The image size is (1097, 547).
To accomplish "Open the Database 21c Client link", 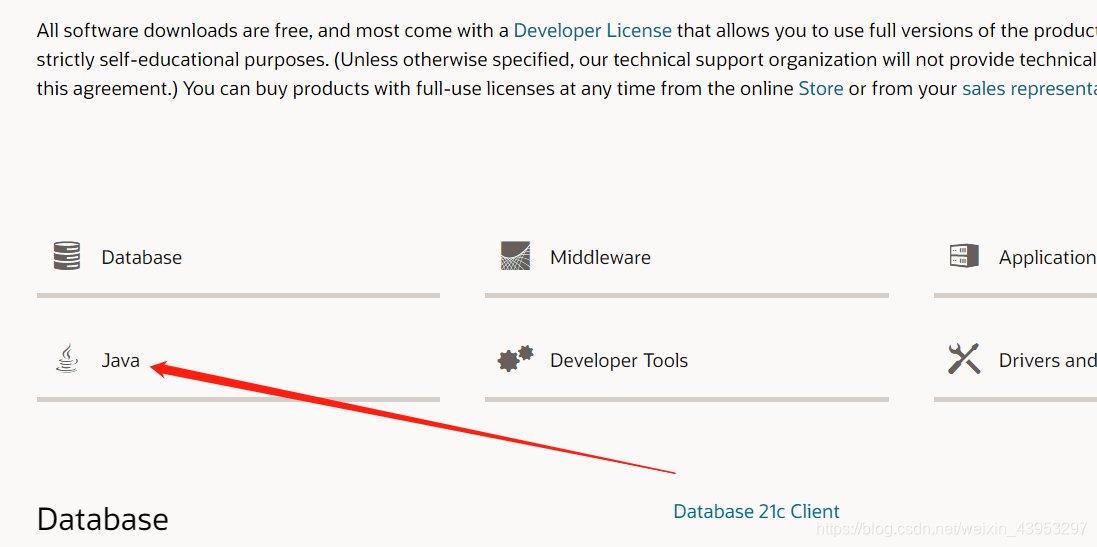I will click(756, 511).
